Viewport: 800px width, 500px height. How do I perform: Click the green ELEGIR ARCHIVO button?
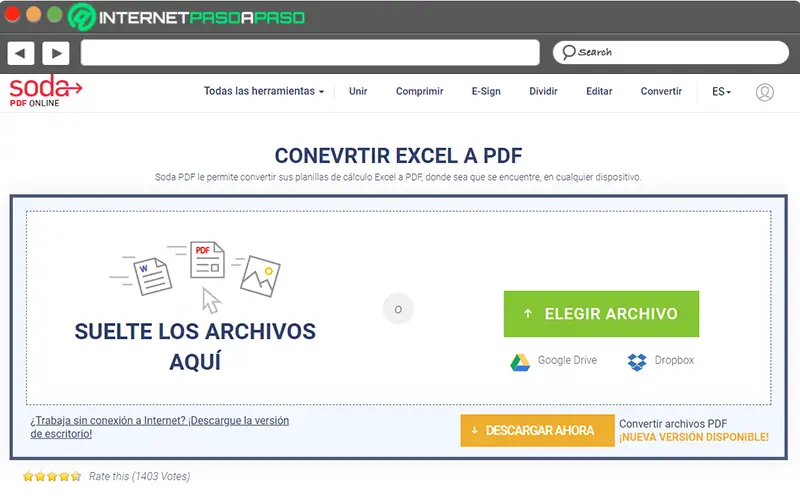tap(601, 314)
